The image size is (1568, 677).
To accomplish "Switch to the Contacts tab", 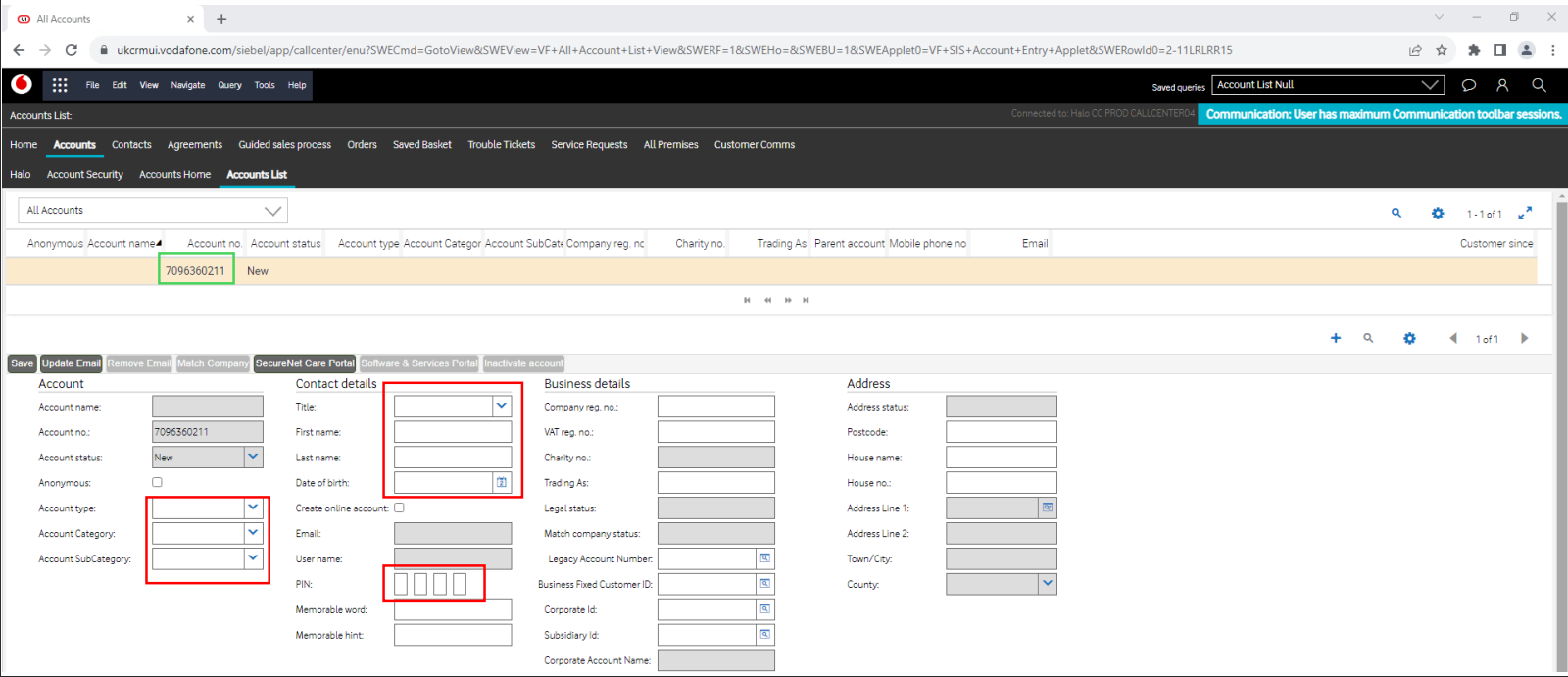I will click(131, 145).
